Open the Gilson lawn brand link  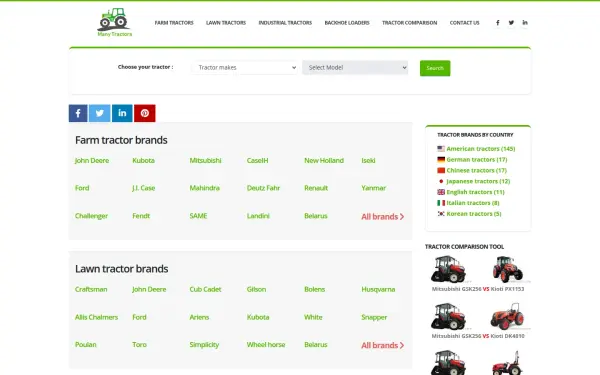(x=256, y=289)
